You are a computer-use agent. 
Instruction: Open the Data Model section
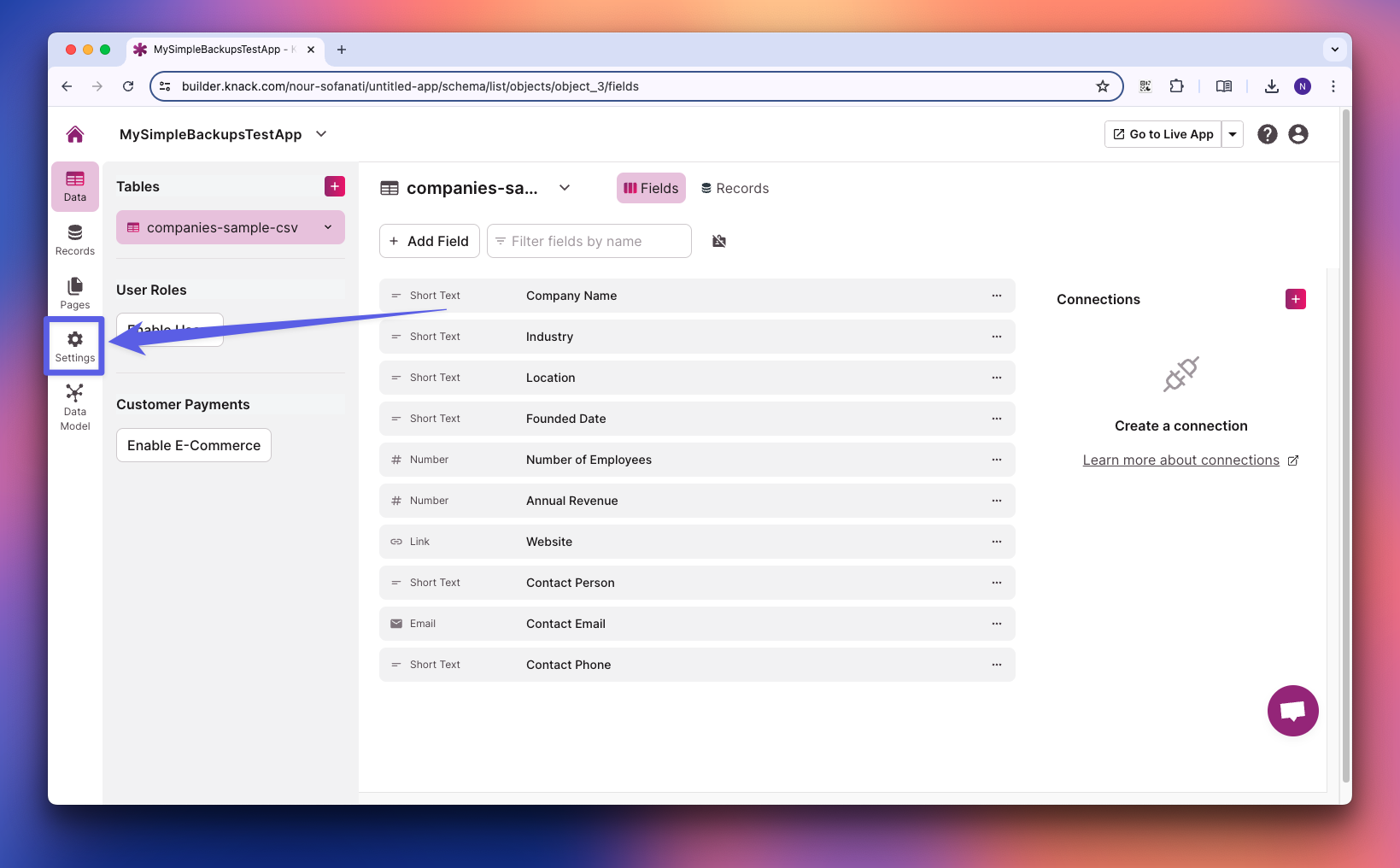tap(75, 407)
